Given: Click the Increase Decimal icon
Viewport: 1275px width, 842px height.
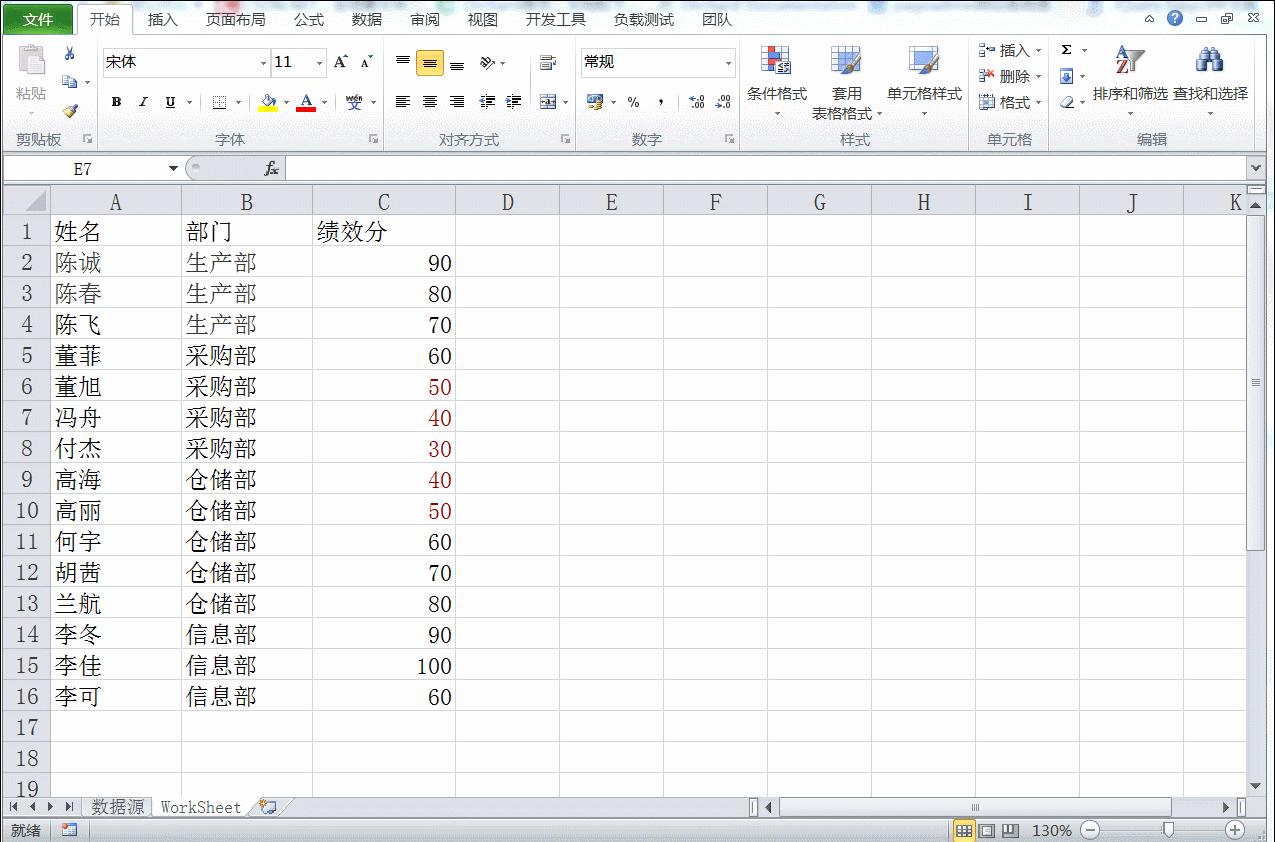Looking at the screenshot, I should (697, 102).
